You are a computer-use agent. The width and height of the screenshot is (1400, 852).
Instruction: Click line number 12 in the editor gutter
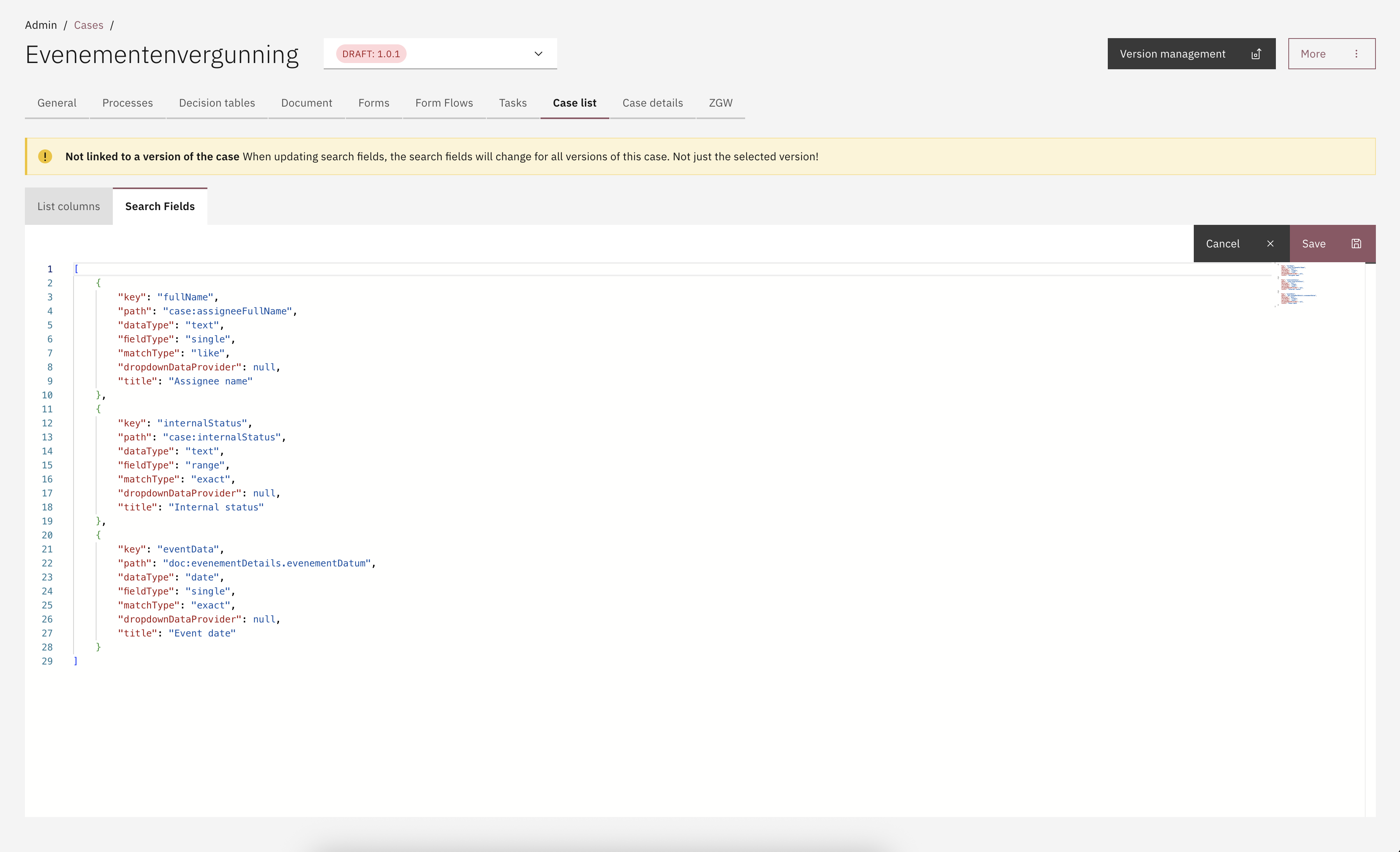47,423
